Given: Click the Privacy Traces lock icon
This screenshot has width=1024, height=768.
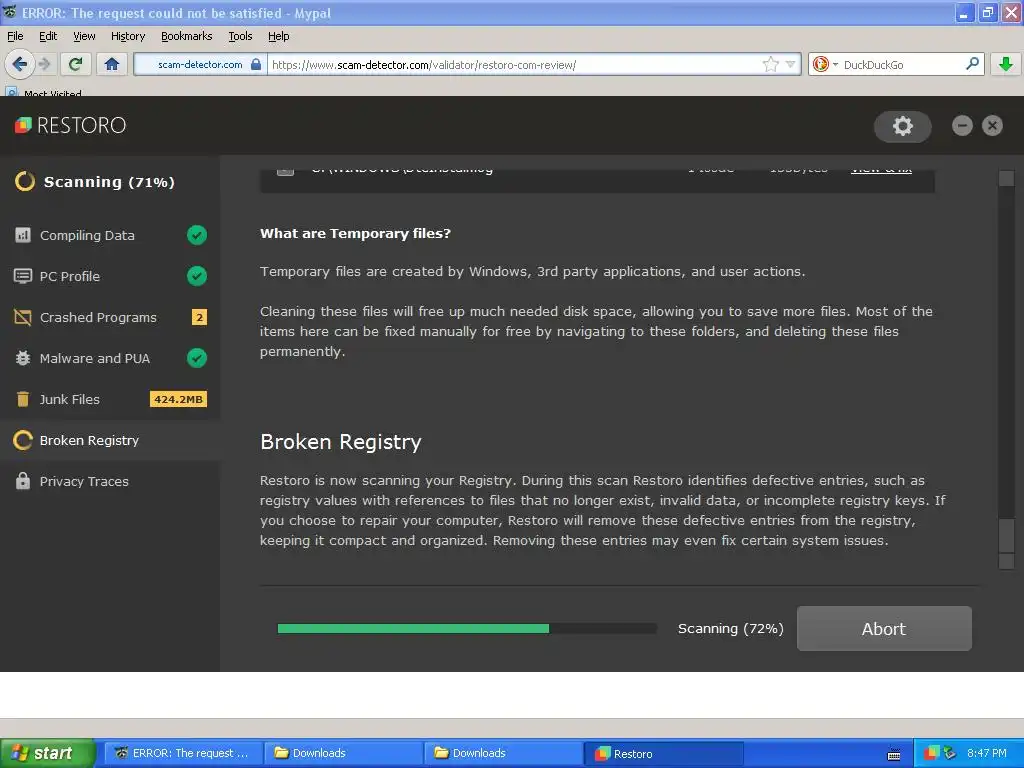Looking at the screenshot, I should click(23, 481).
